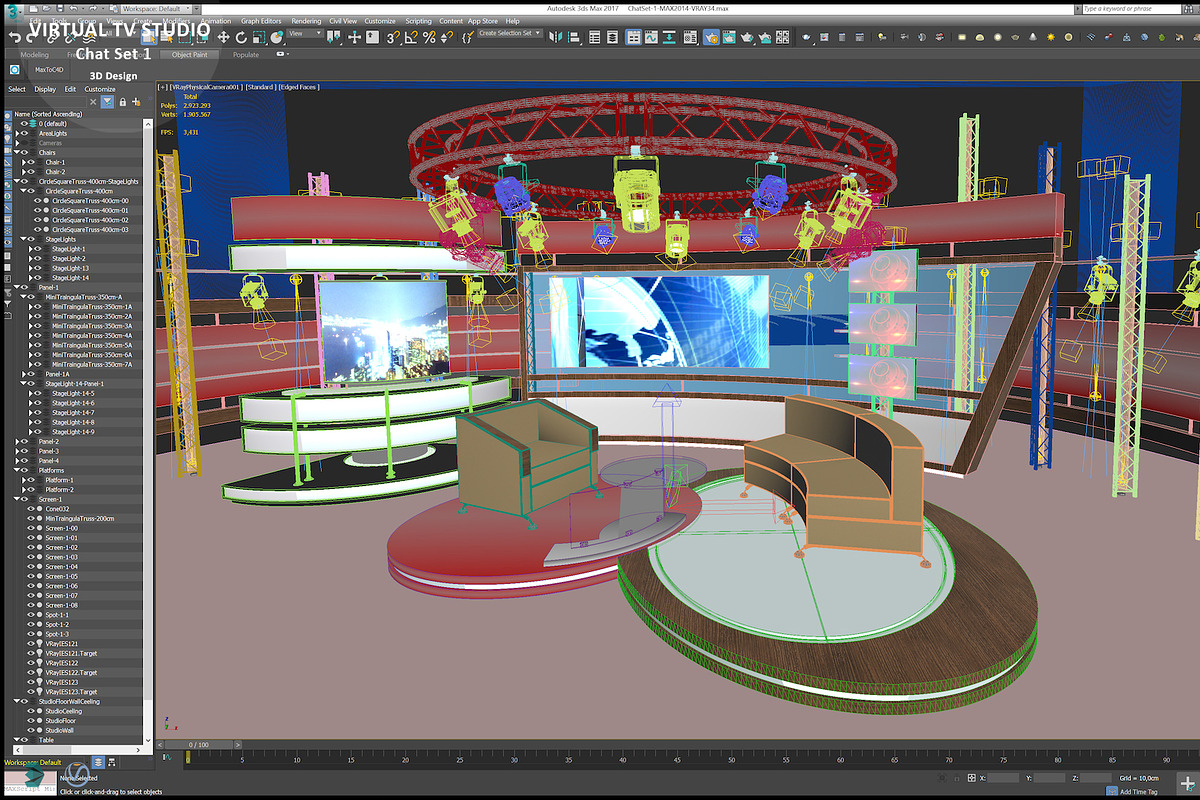Click the Mirror tool icon
The width and height of the screenshot is (1200, 800).
554,37
